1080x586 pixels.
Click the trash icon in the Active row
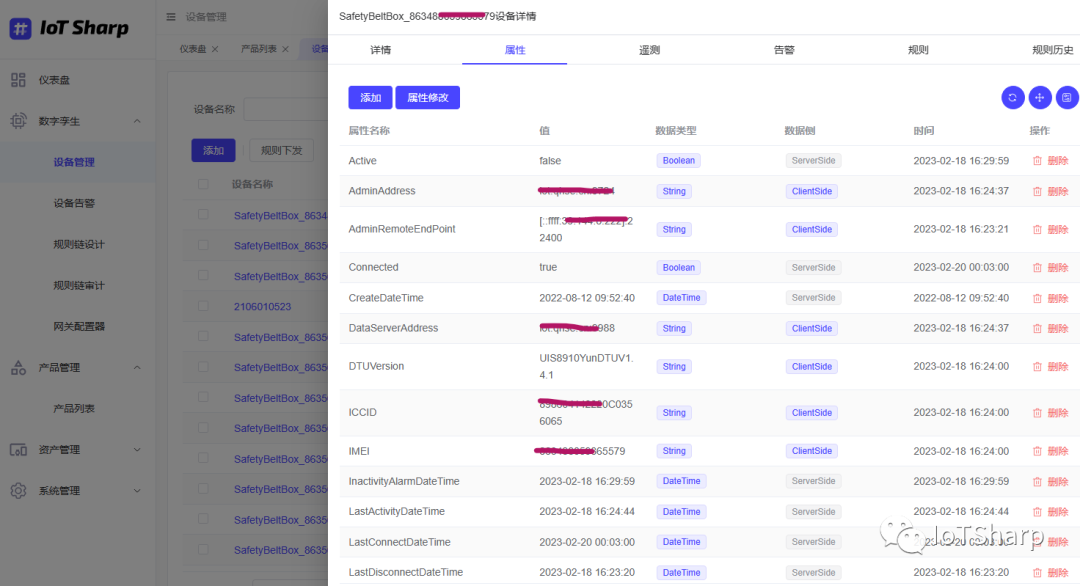[1037, 161]
